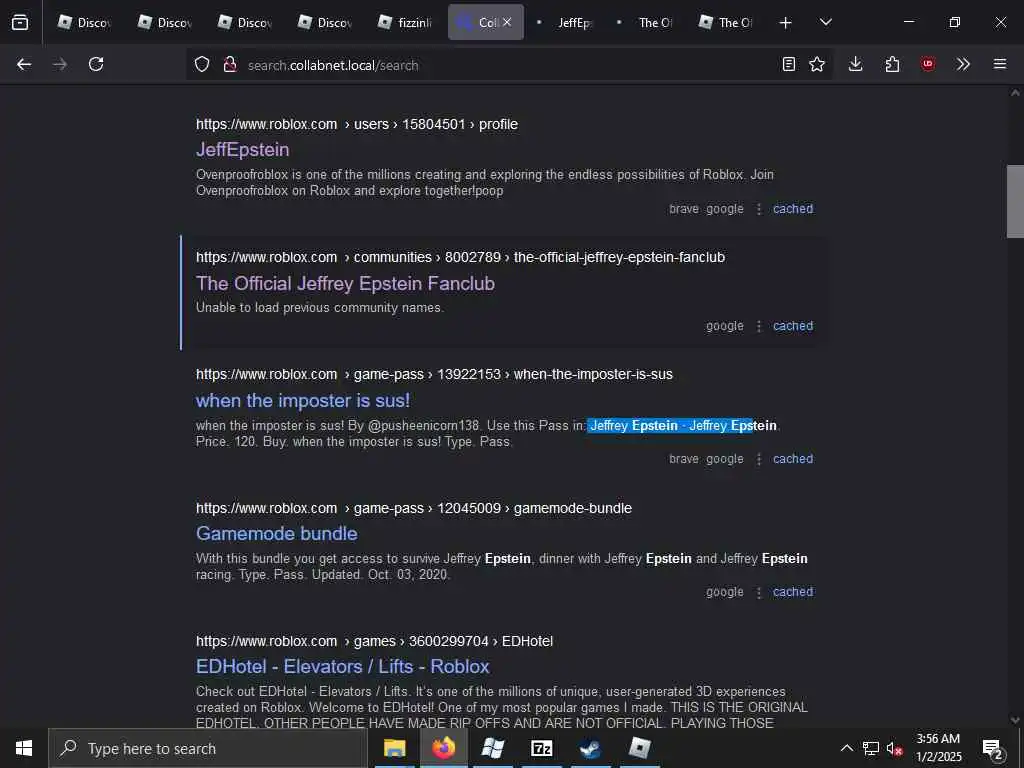The height and width of the screenshot is (768, 1024).
Task: Go back with the back arrow
Action: (x=24, y=64)
